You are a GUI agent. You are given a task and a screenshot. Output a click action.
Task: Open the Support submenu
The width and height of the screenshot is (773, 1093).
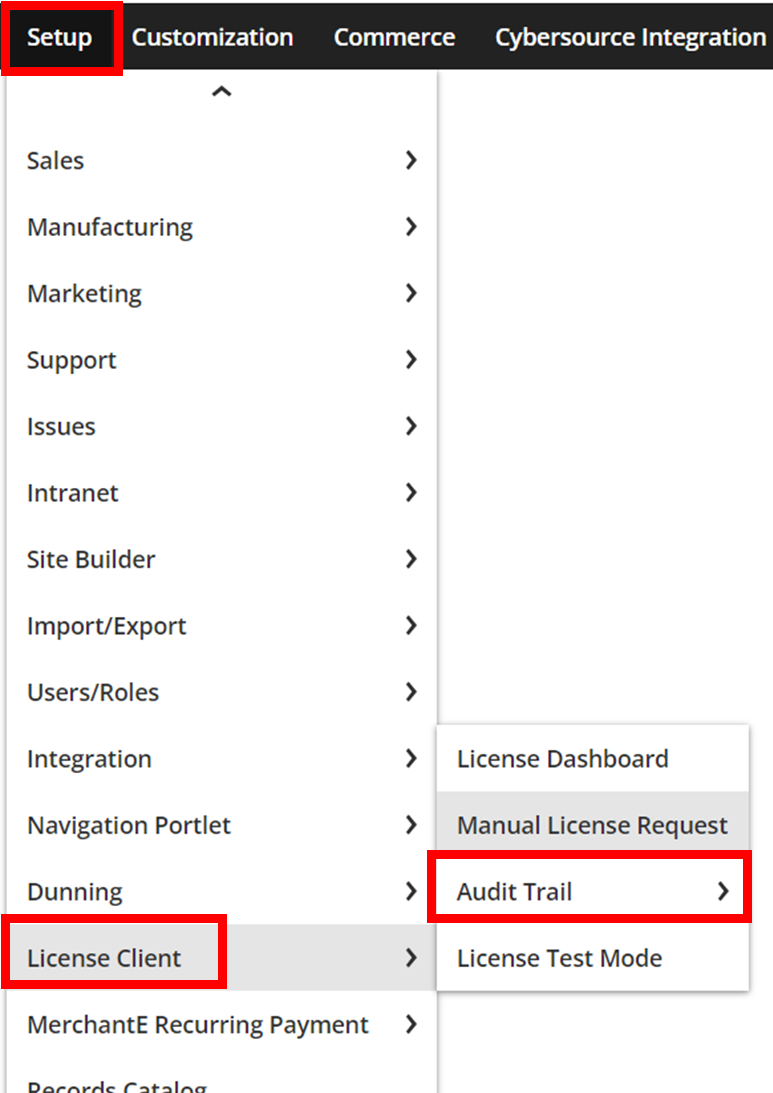point(222,360)
